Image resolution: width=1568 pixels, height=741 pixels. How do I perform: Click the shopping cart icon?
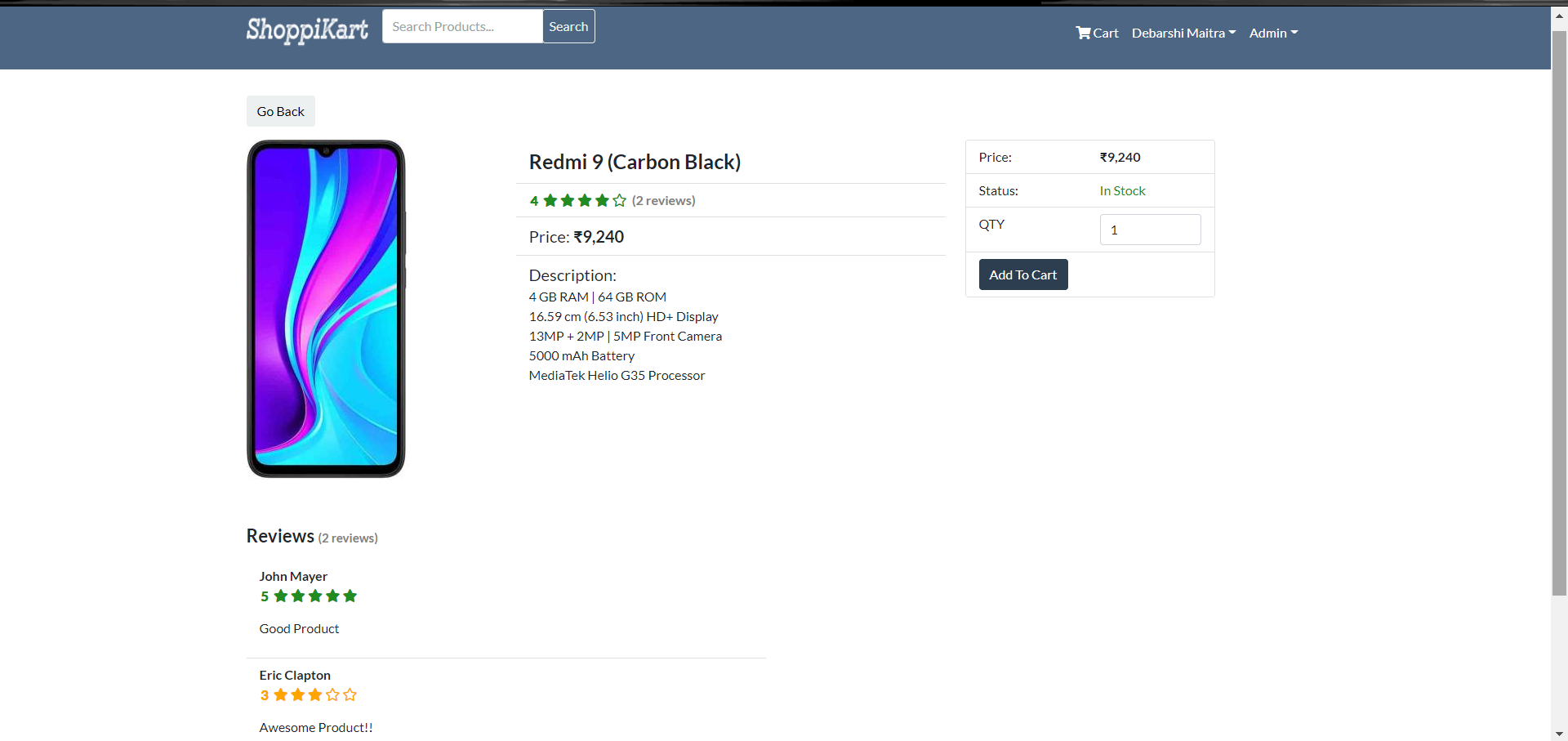click(1084, 33)
